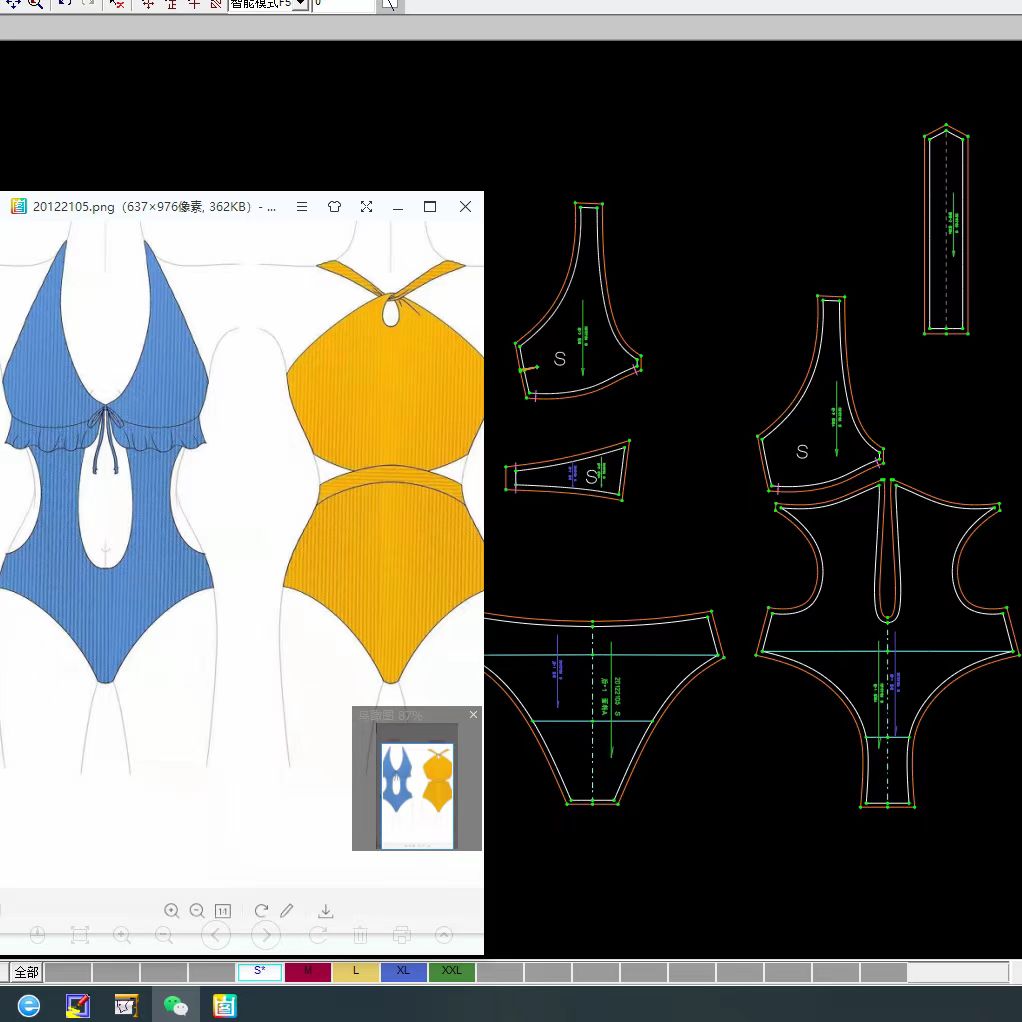Select the move/adjust tool in CAD toolbar
Viewport: 1022px width, 1022px height.
click(x=12, y=5)
